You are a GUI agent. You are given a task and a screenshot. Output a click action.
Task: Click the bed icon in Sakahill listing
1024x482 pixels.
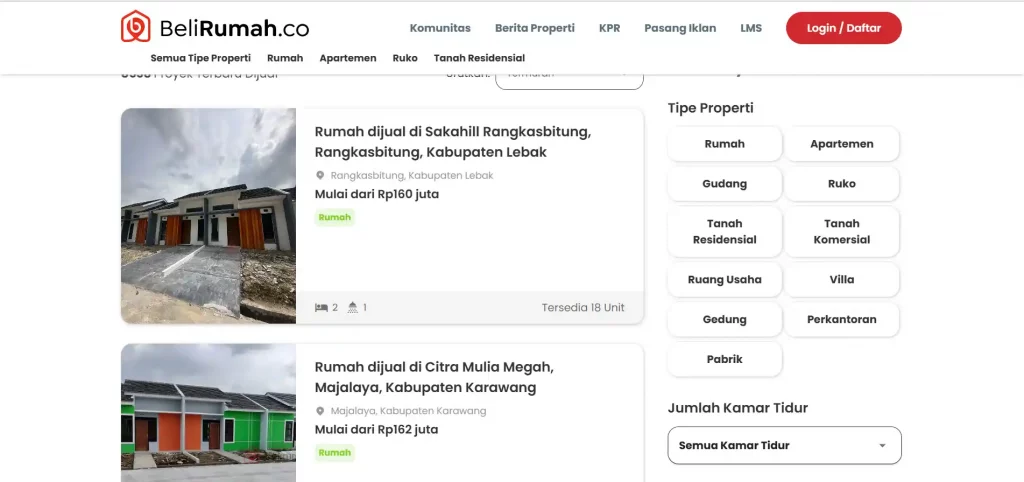click(x=321, y=308)
